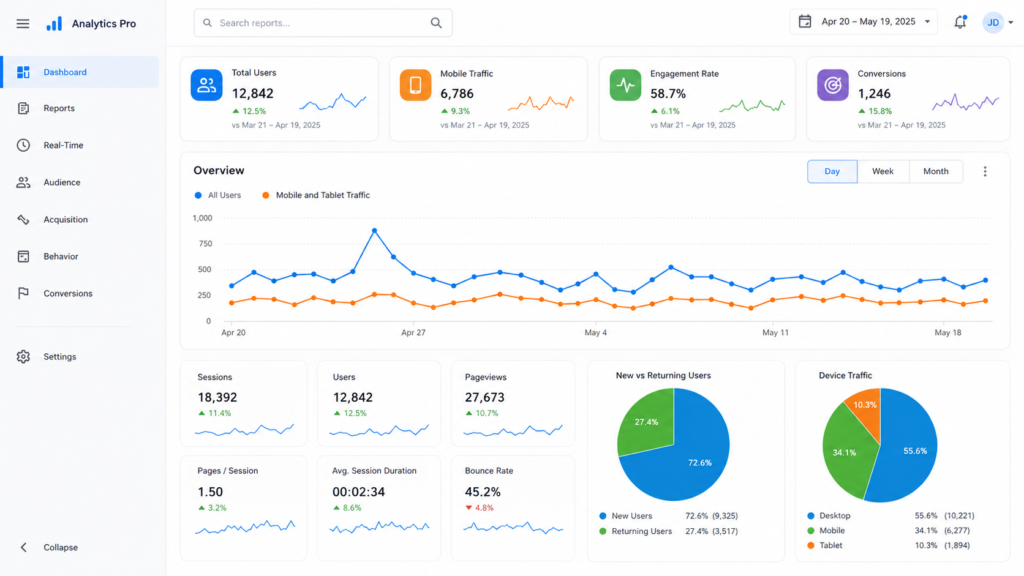Click the blue Total Users icon
This screenshot has height=576, width=1024.
(x=206, y=85)
